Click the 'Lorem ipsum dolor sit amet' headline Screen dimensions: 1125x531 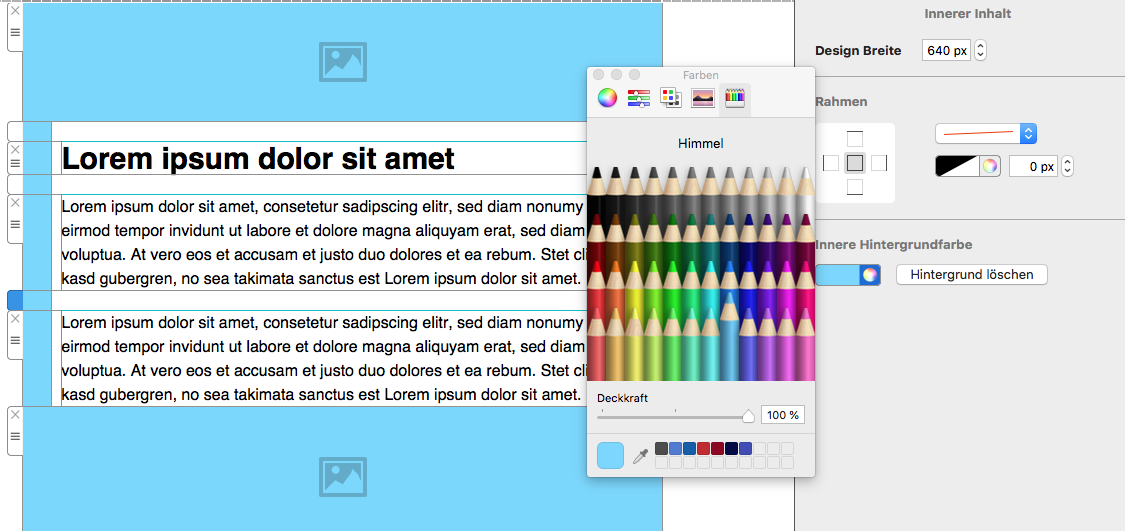[x=258, y=159]
